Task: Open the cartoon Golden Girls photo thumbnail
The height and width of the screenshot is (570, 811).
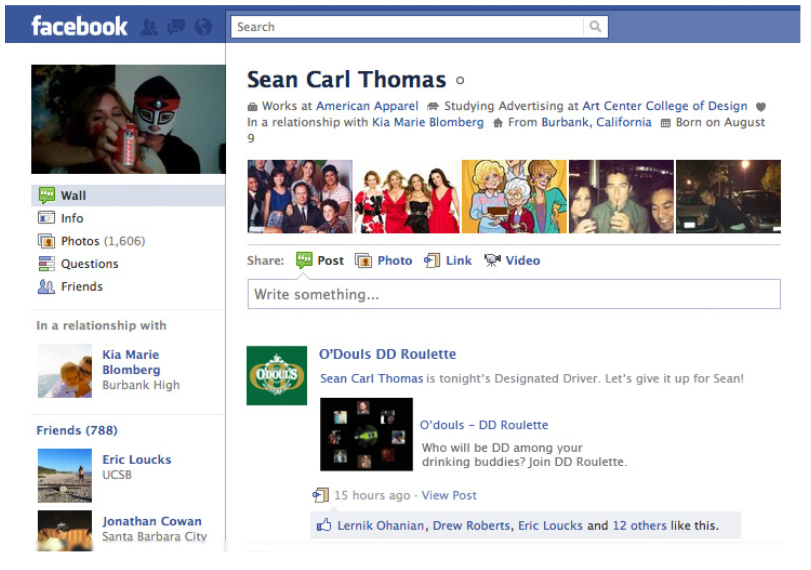Action: tap(514, 197)
